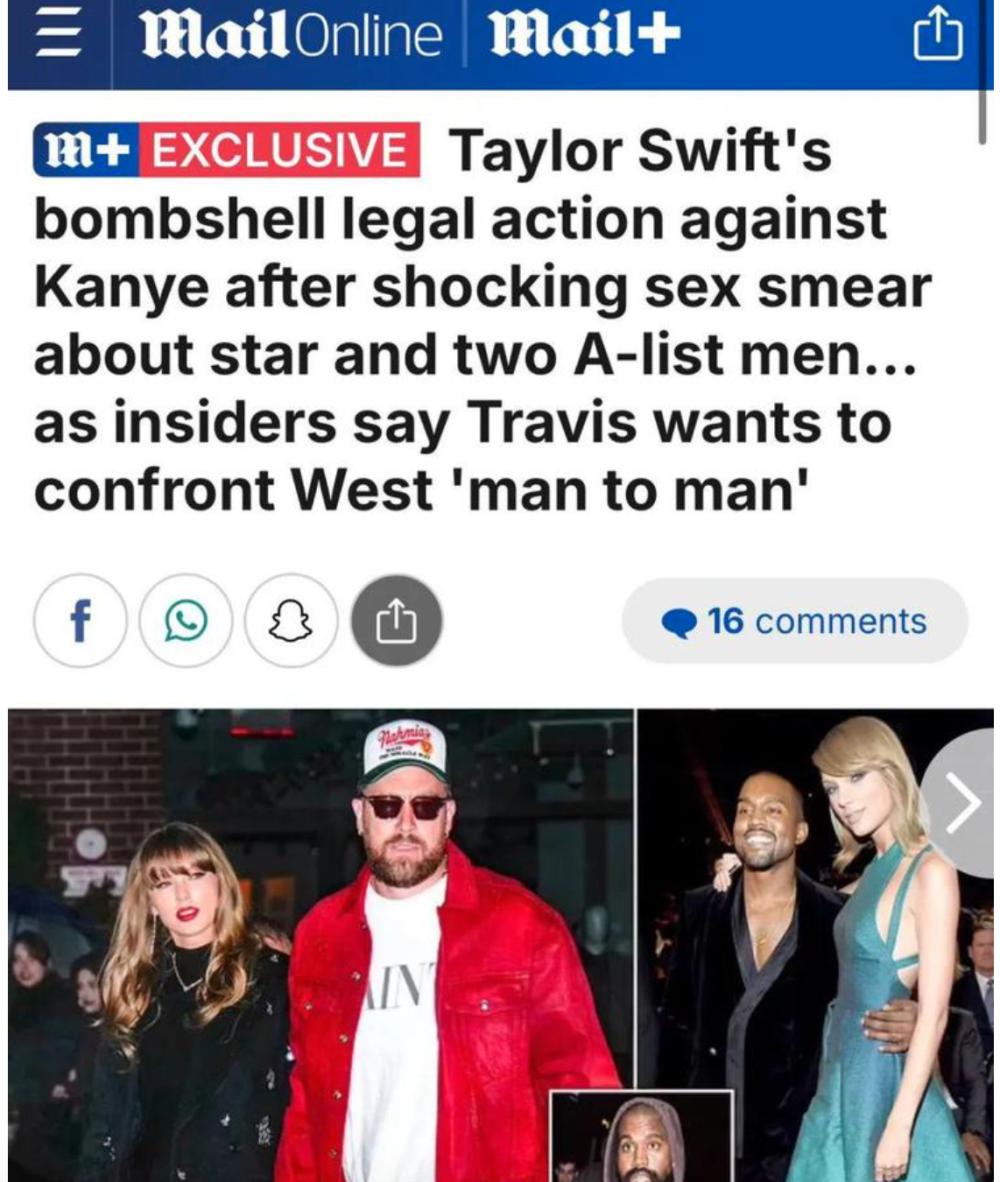The image size is (1000, 1182).
Task: Open the Taylor Swift headline link
Action: 482,320
